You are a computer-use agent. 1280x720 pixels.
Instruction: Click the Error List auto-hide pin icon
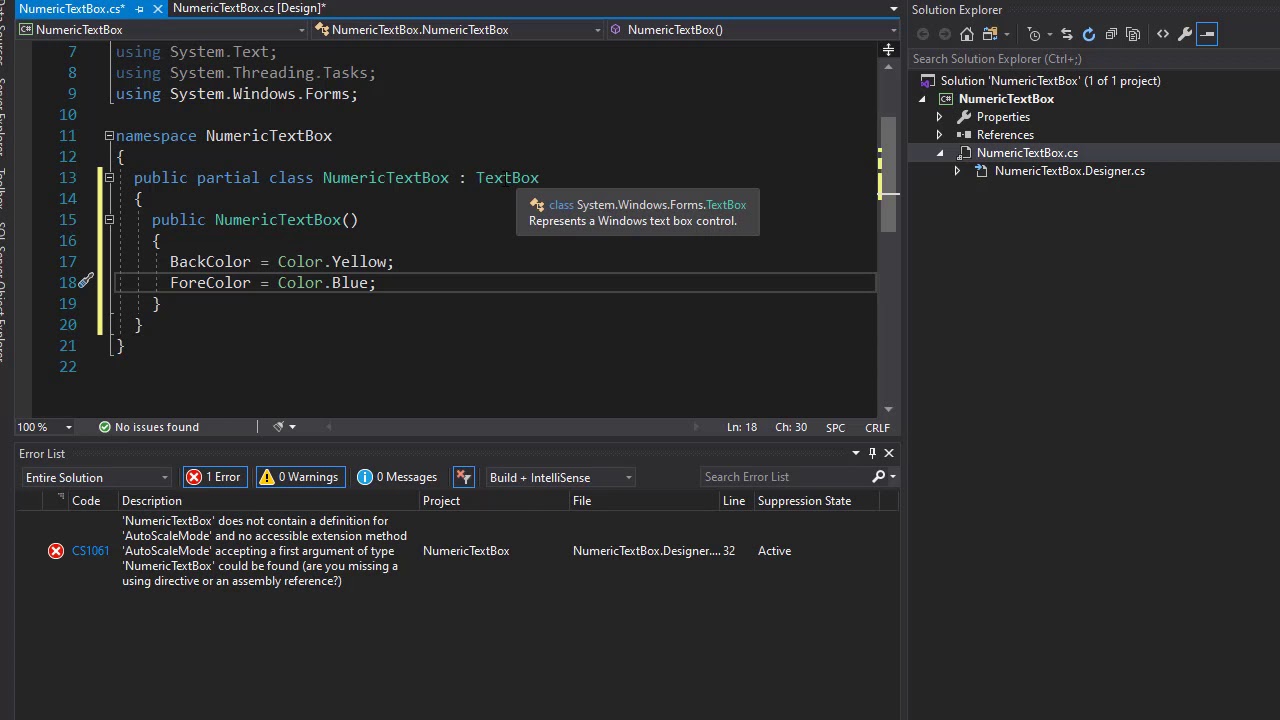click(872, 453)
